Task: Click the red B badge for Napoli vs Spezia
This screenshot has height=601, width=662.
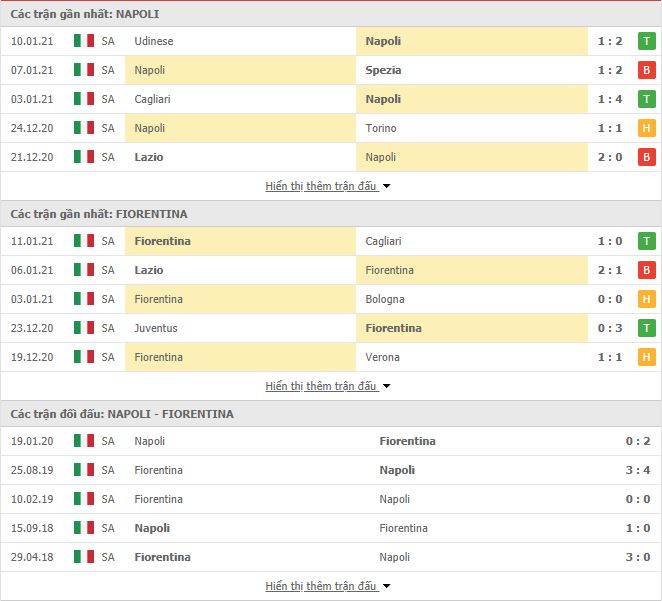Action: pyautogui.click(x=646, y=70)
